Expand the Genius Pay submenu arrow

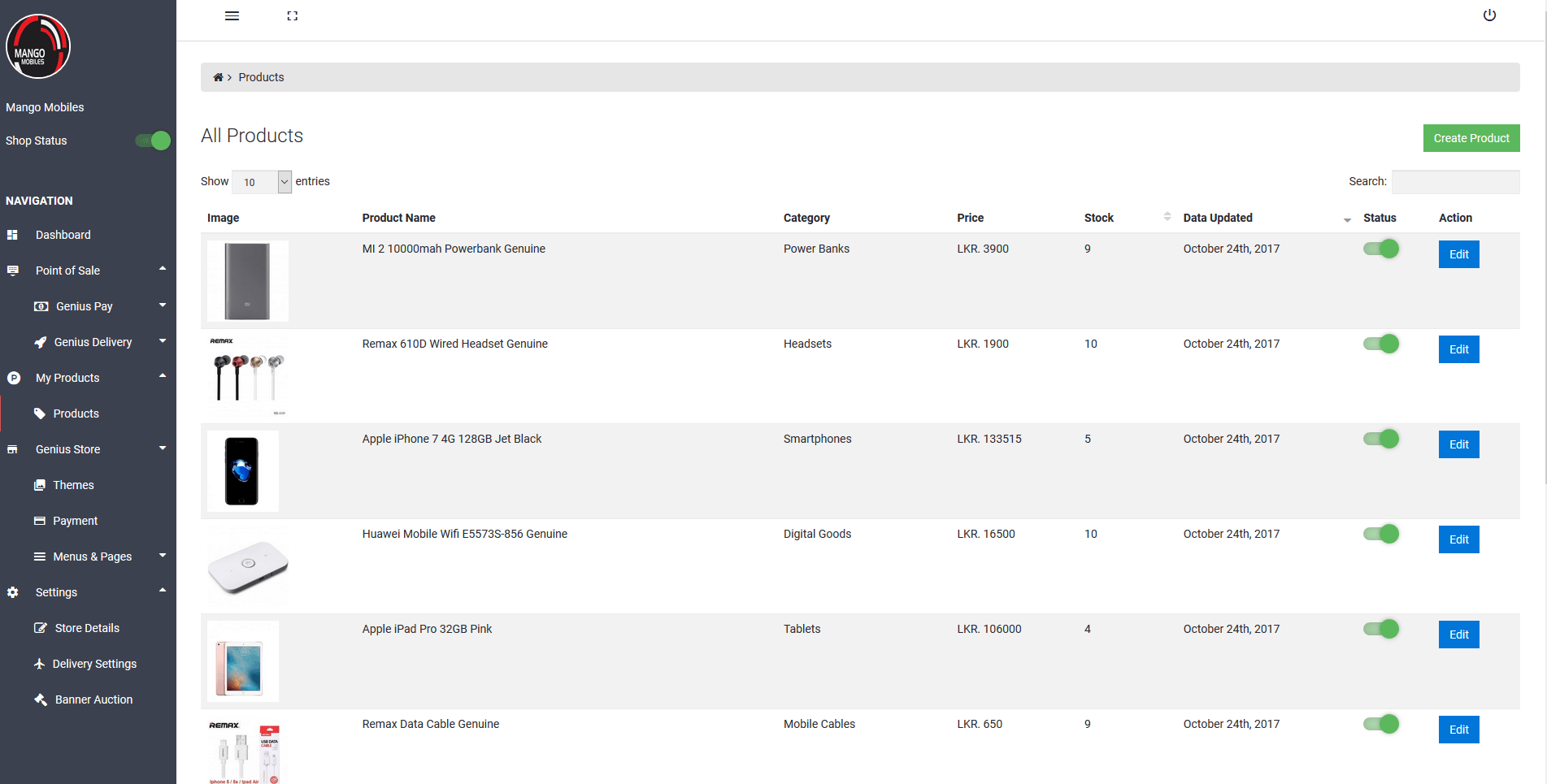pyautogui.click(x=163, y=305)
